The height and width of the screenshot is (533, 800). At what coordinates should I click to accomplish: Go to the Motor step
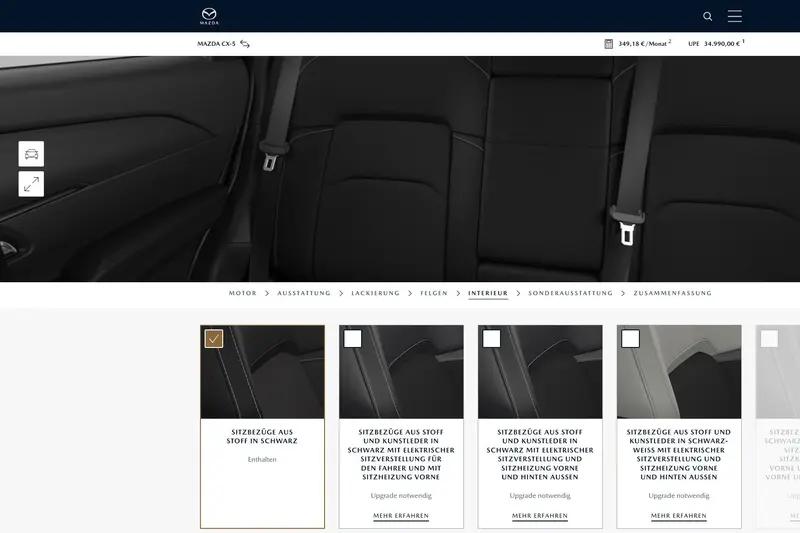(x=242, y=294)
